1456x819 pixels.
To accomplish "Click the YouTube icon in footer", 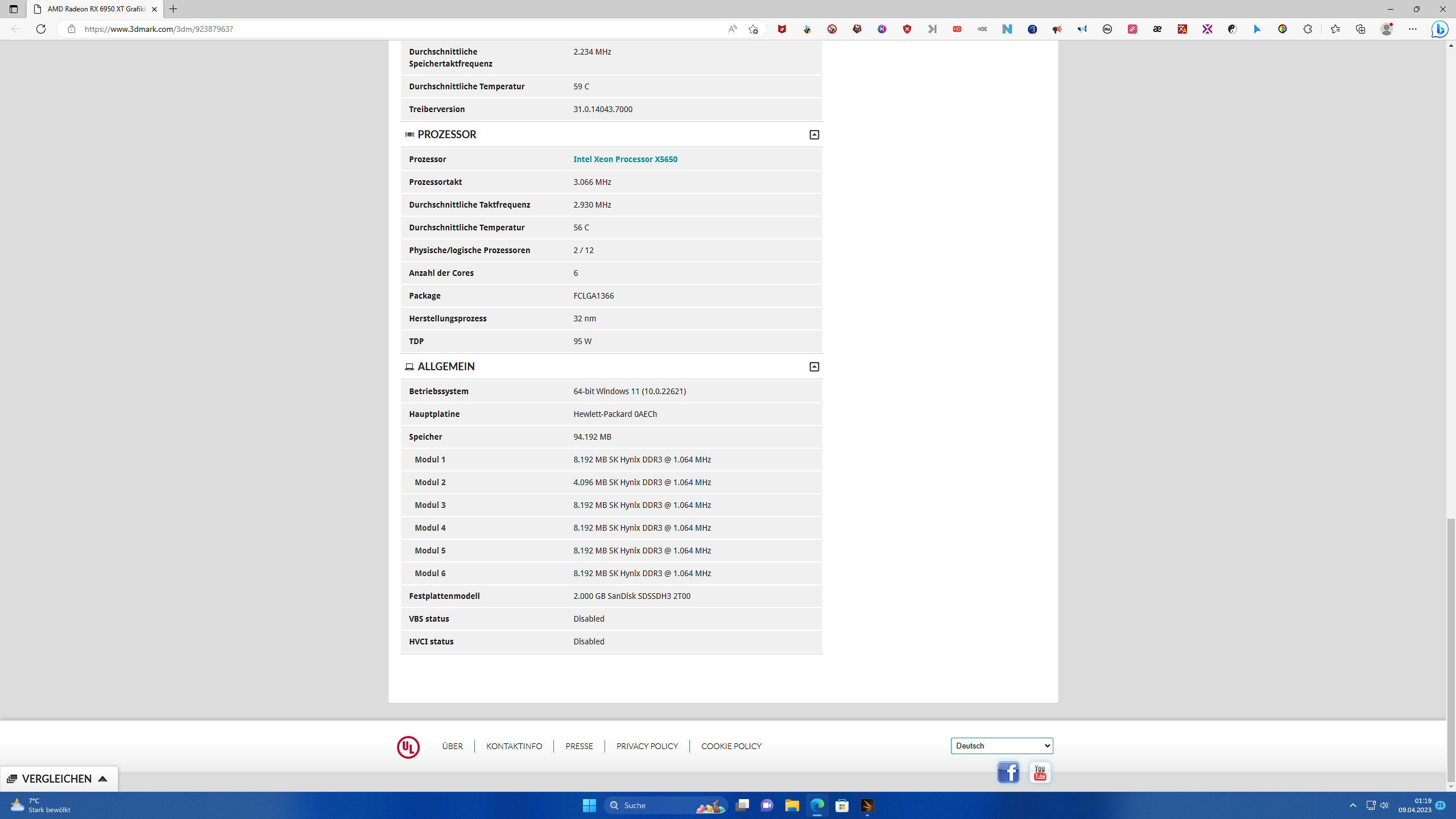I will click(x=1040, y=772).
